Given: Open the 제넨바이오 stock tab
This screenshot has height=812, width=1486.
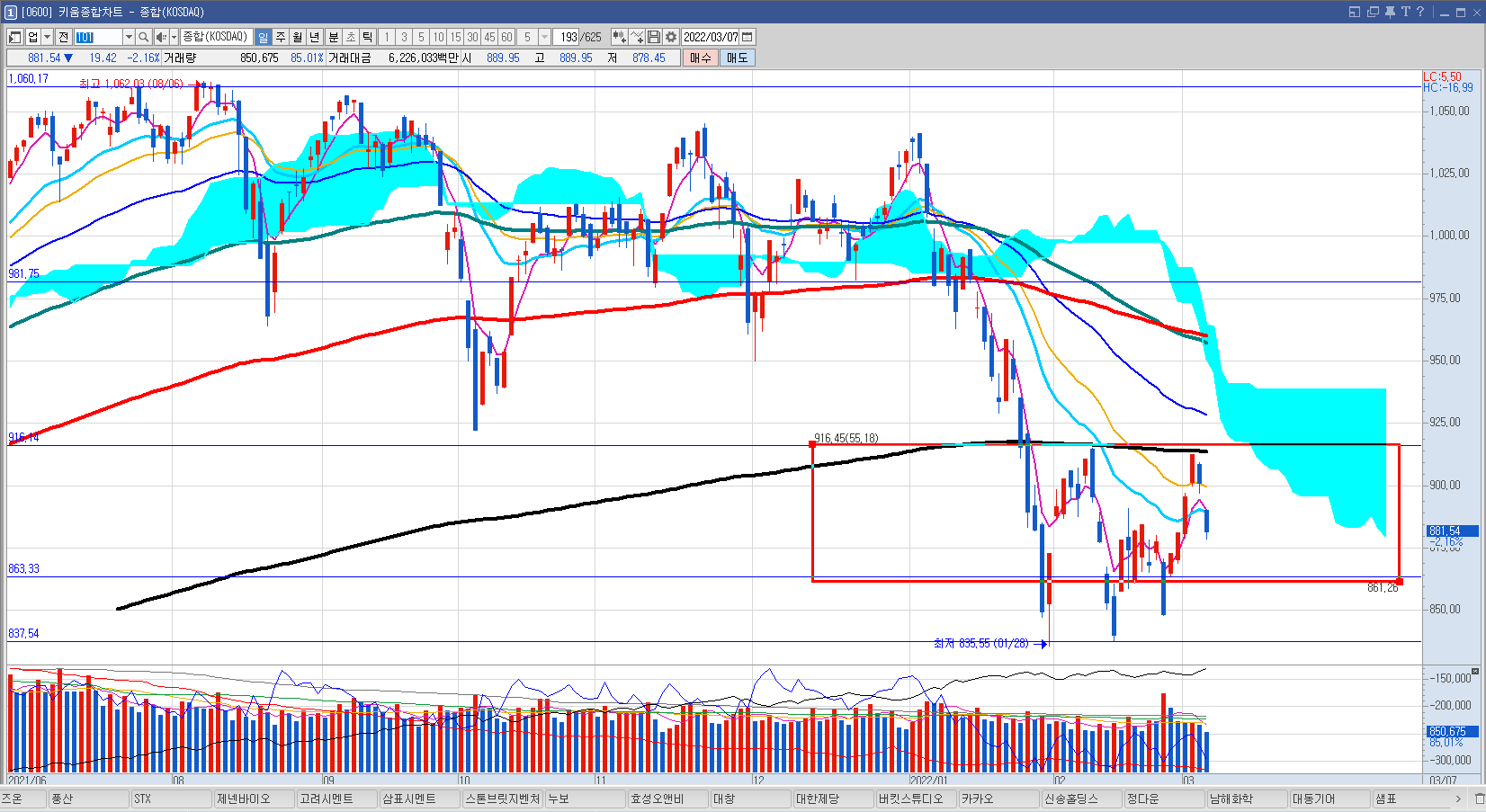Looking at the screenshot, I should [x=255, y=799].
